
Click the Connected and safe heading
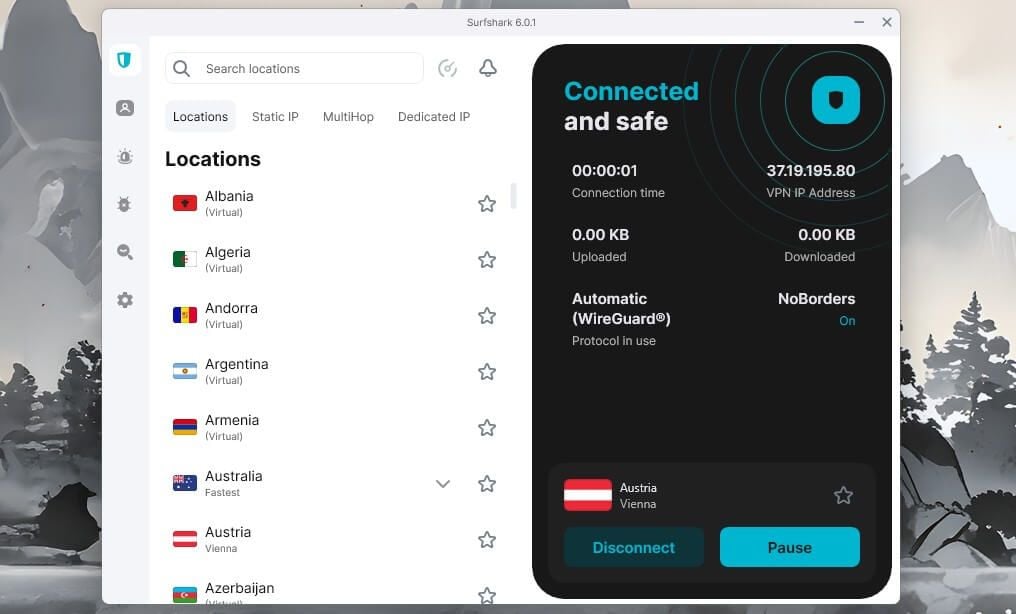pos(631,106)
